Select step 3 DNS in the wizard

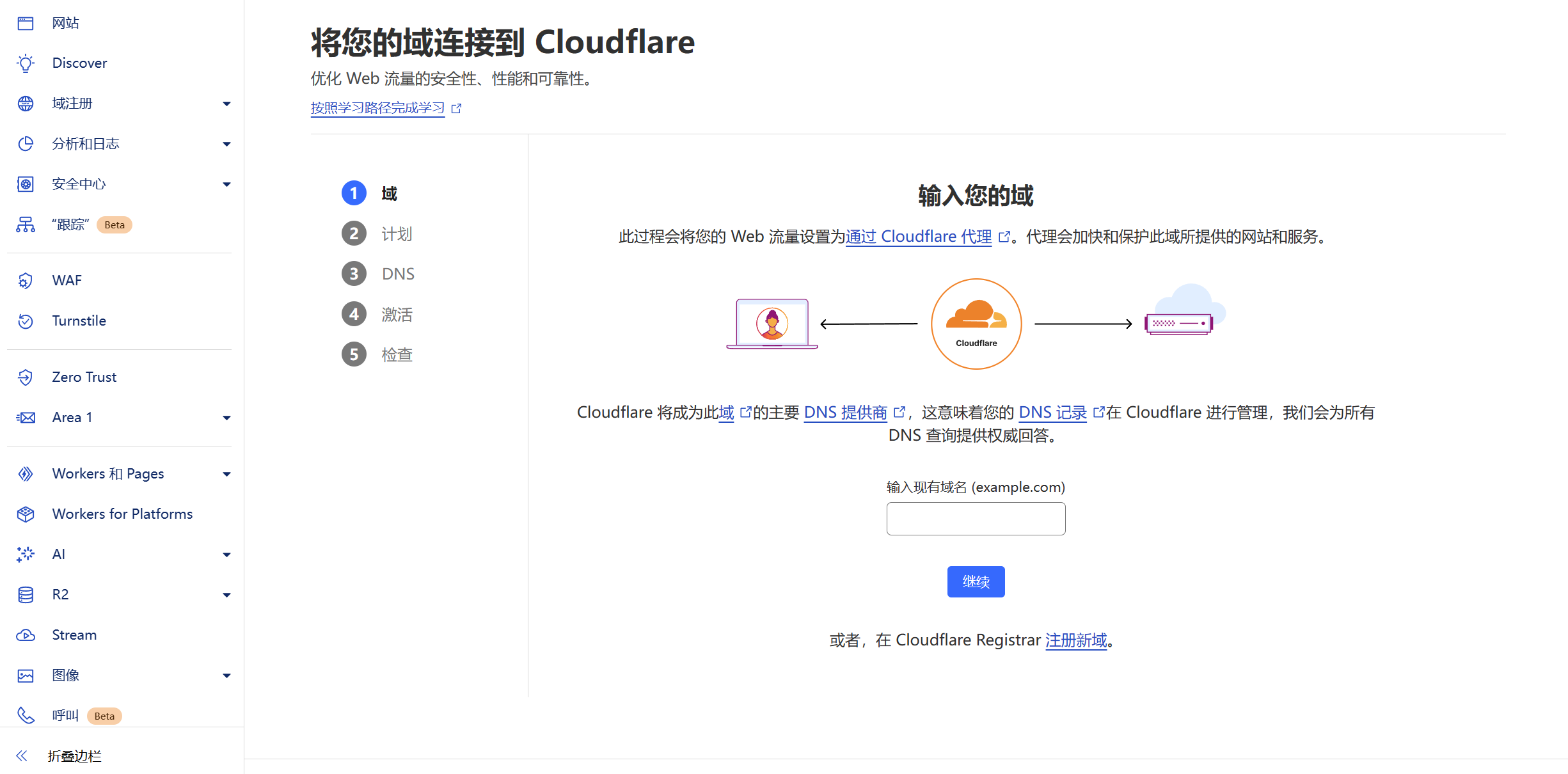point(398,274)
